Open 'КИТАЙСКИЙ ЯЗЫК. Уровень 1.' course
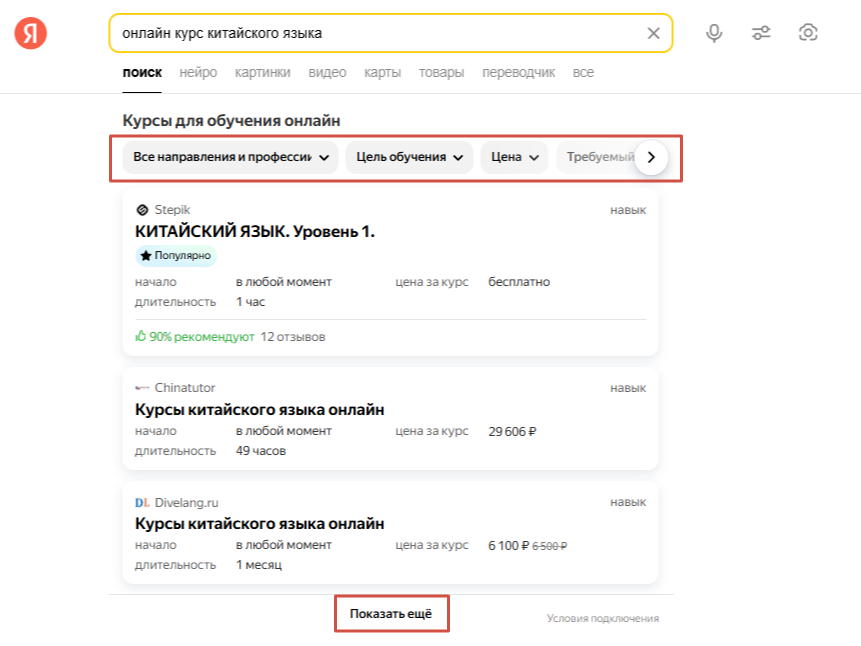861x646 pixels. pyautogui.click(x=254, y=232)
